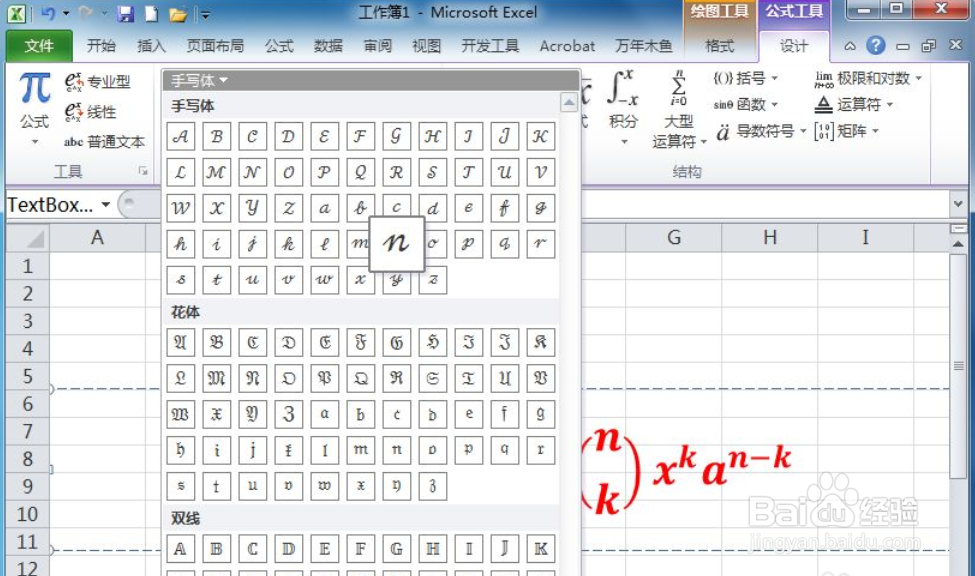Open the Name Box dropdown arrow
Image resolution: width=975 pixels, height=576 pixels.
[106, 205]
